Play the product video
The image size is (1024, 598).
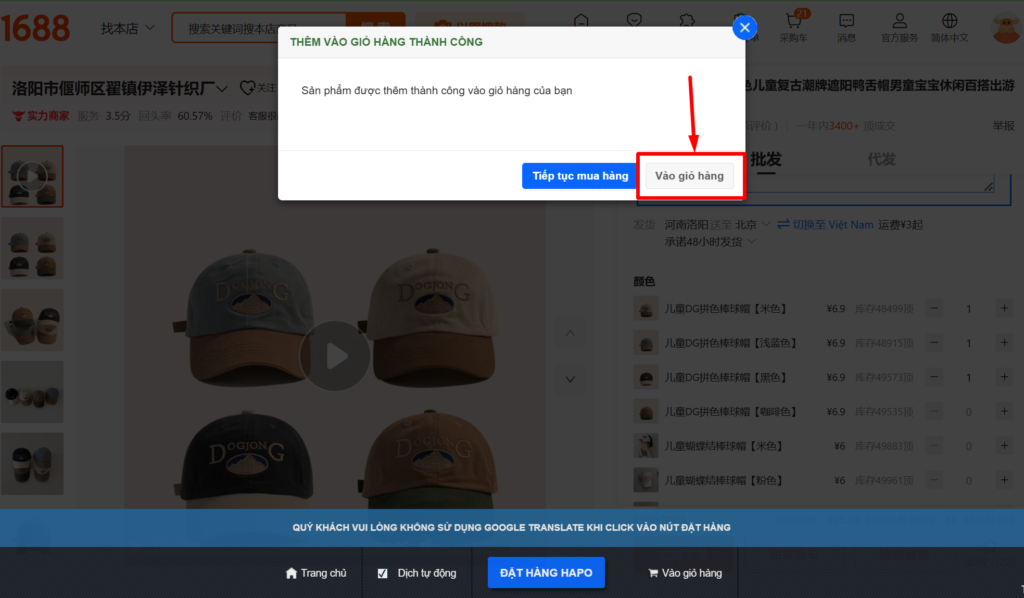point(334,356)
